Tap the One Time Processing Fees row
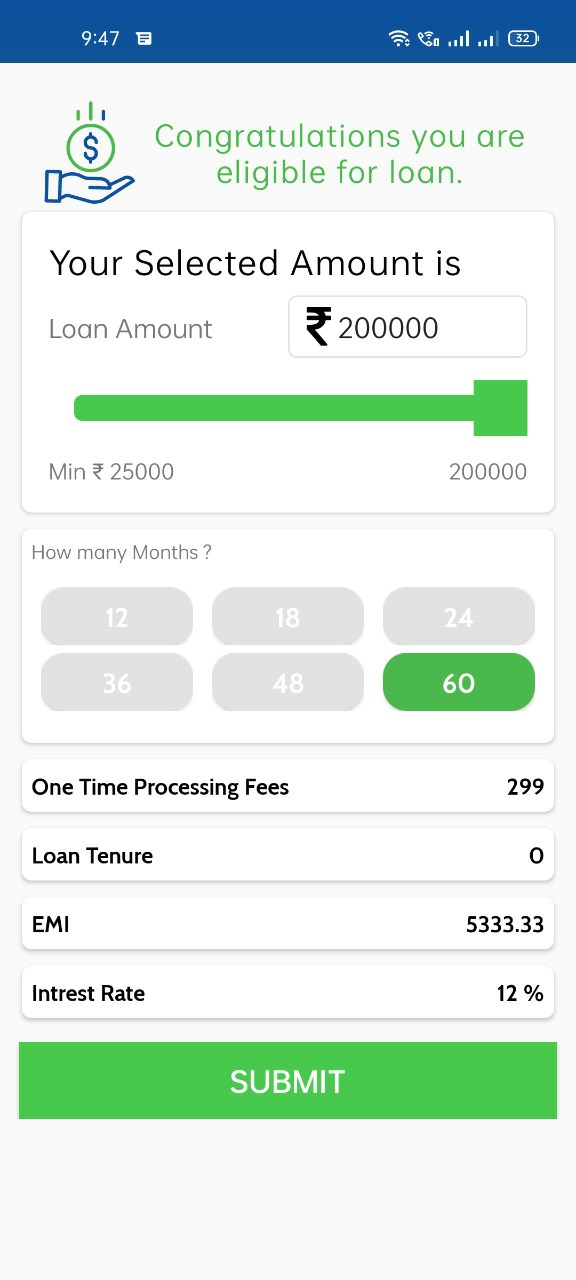576x1280 pixels. [288, 787]
